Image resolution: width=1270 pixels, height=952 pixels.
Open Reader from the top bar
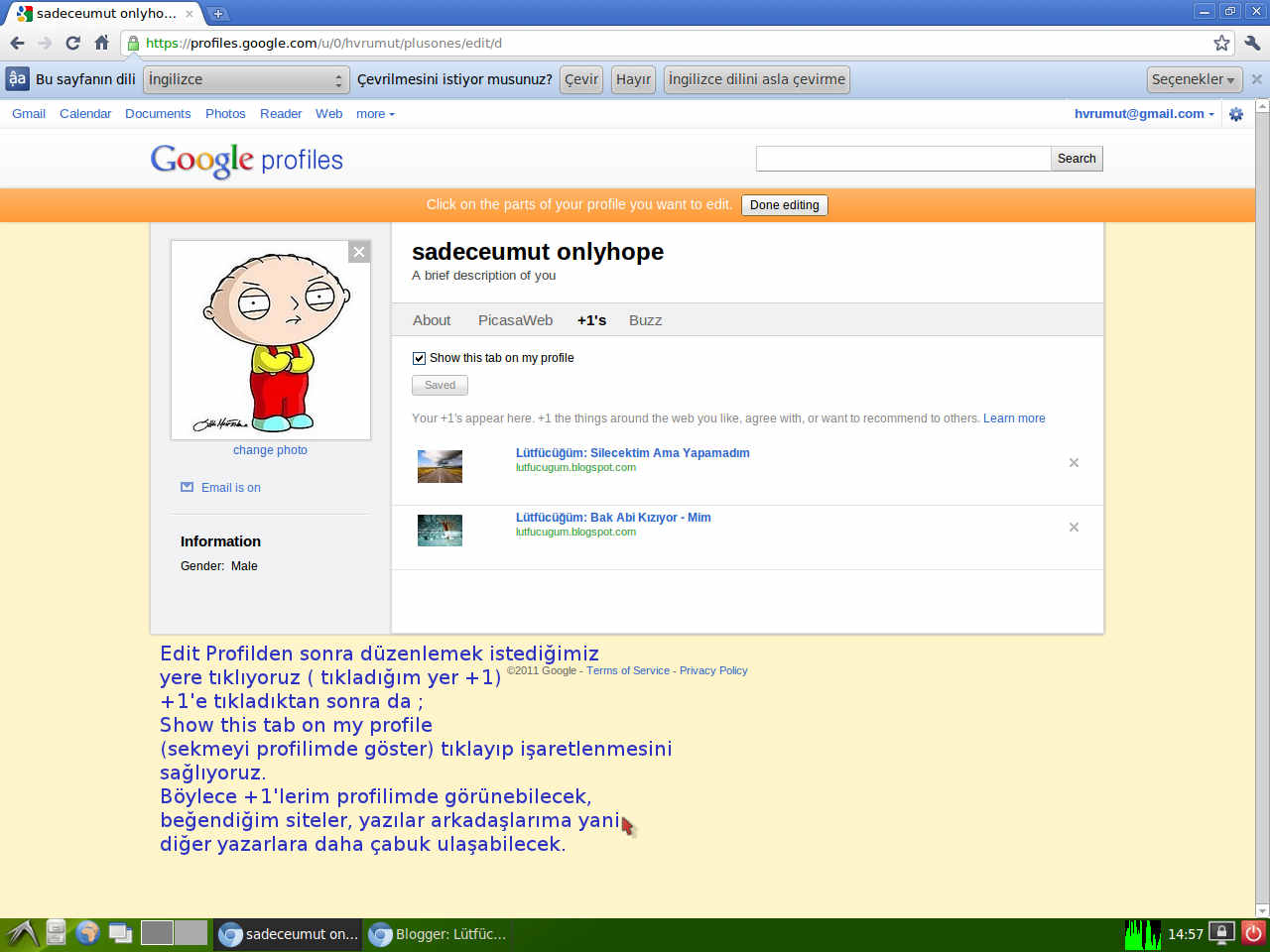coord(281,114)
